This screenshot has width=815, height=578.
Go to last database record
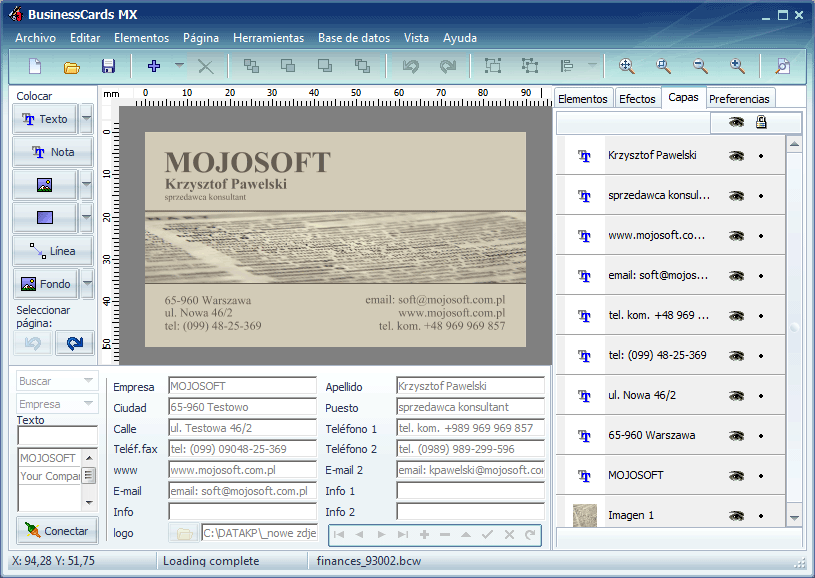click(x=403, y=534)
